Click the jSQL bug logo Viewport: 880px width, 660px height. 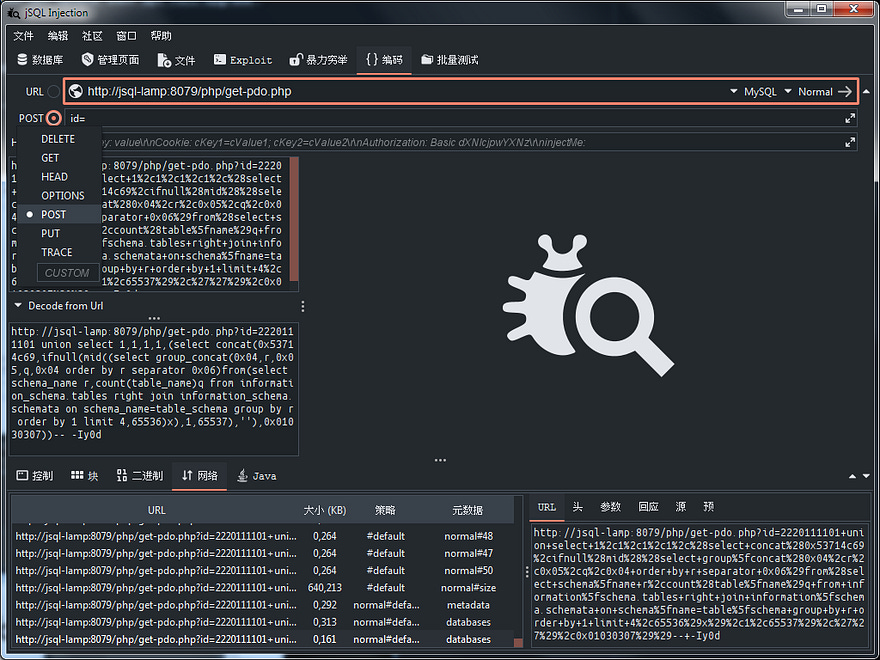tap(588, 305)
